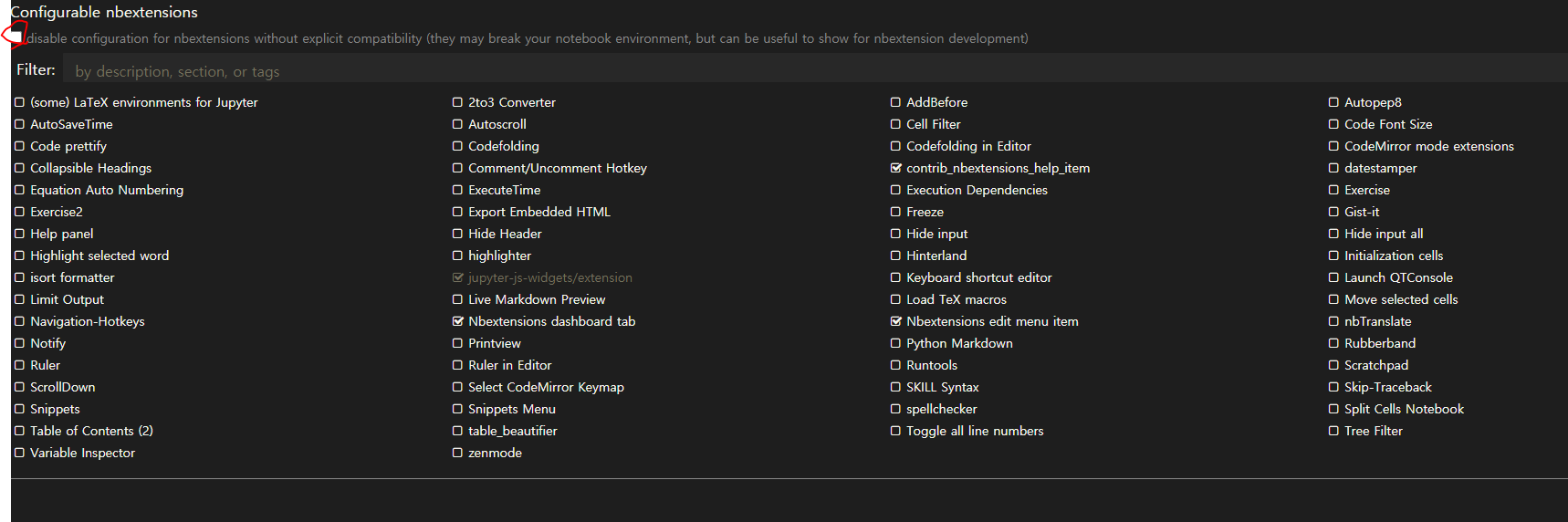The width and height of the screenshot is (1568, 522).
Task: Open the highlighter extension entry
Action: pos(499,256)
